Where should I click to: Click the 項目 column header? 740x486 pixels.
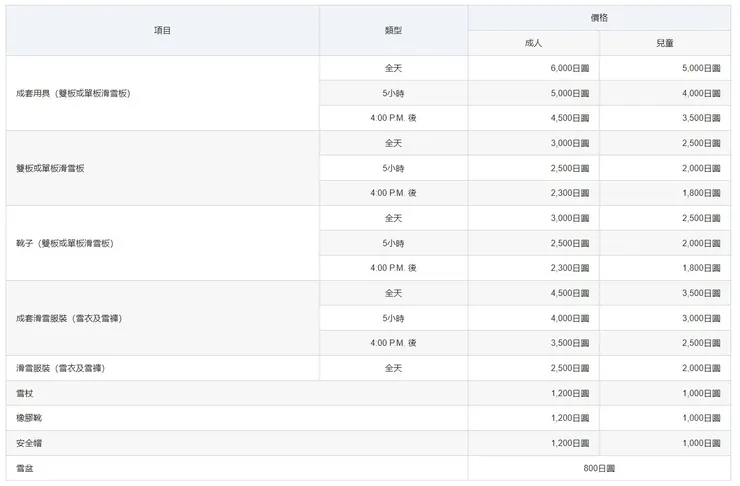point(162,30)
